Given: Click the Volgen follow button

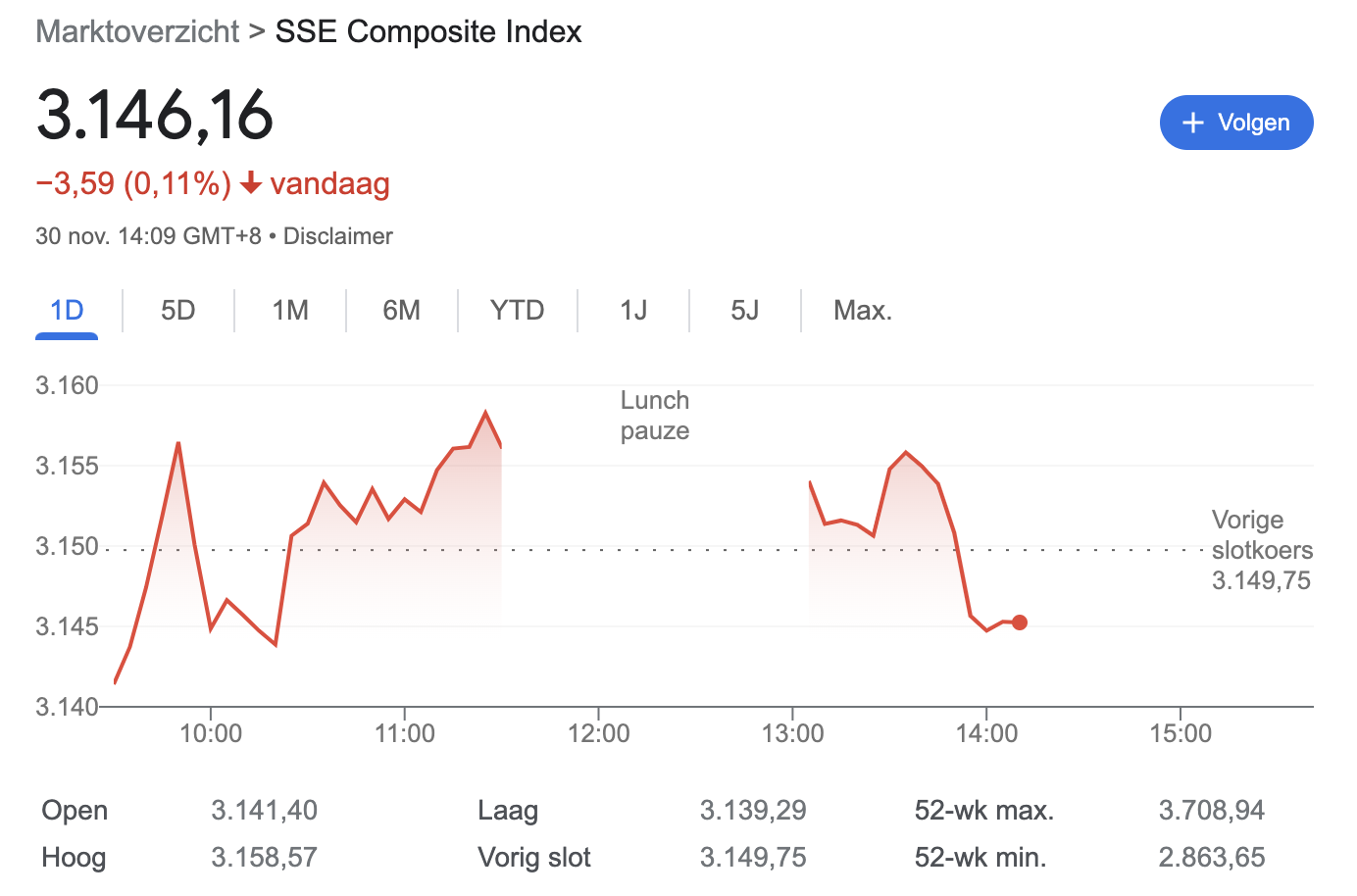Looking at the screenshot, I should coord(1235,123).
